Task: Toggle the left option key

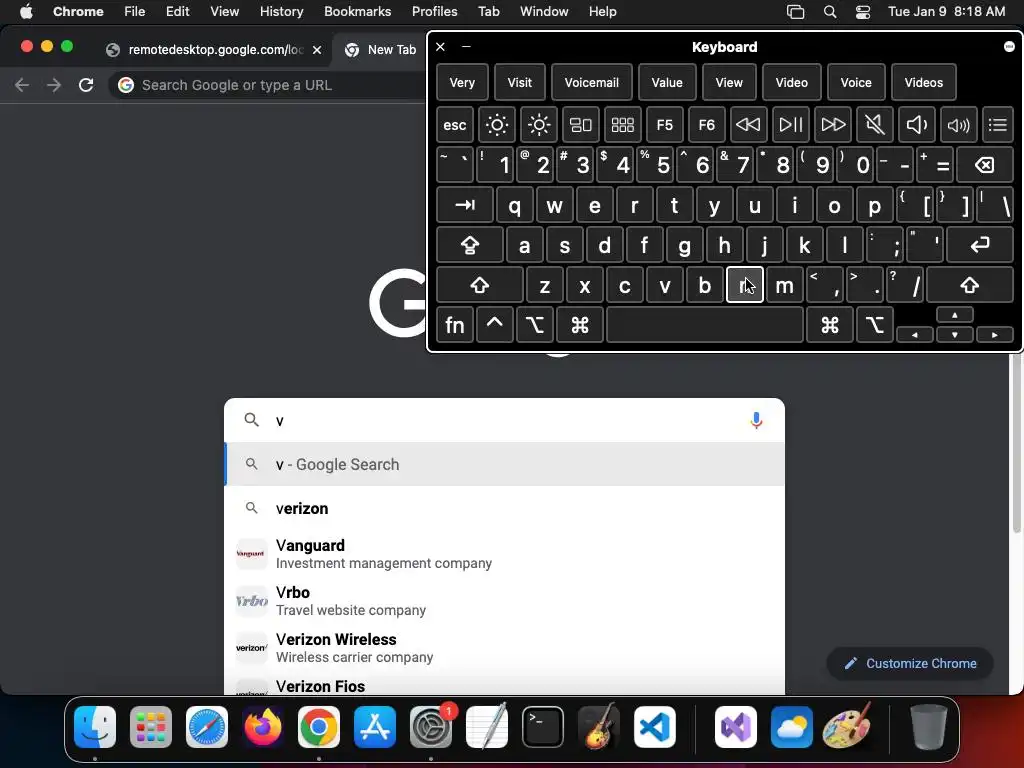Action: click(534, 325)
